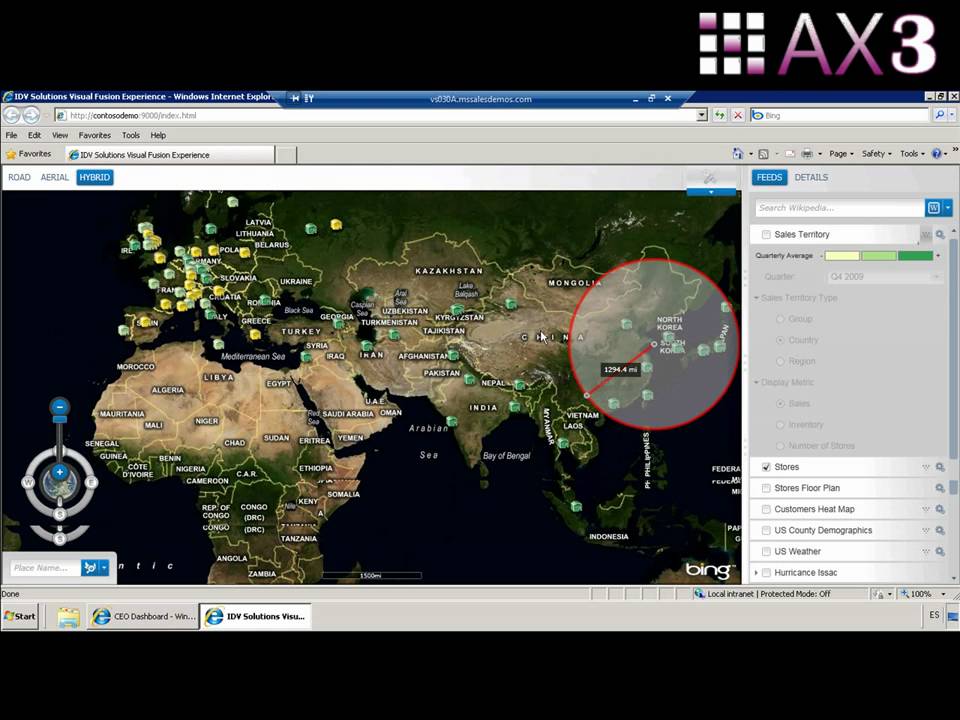
Task: Click the Wikipedia search W icon
Action: [933, 208]
